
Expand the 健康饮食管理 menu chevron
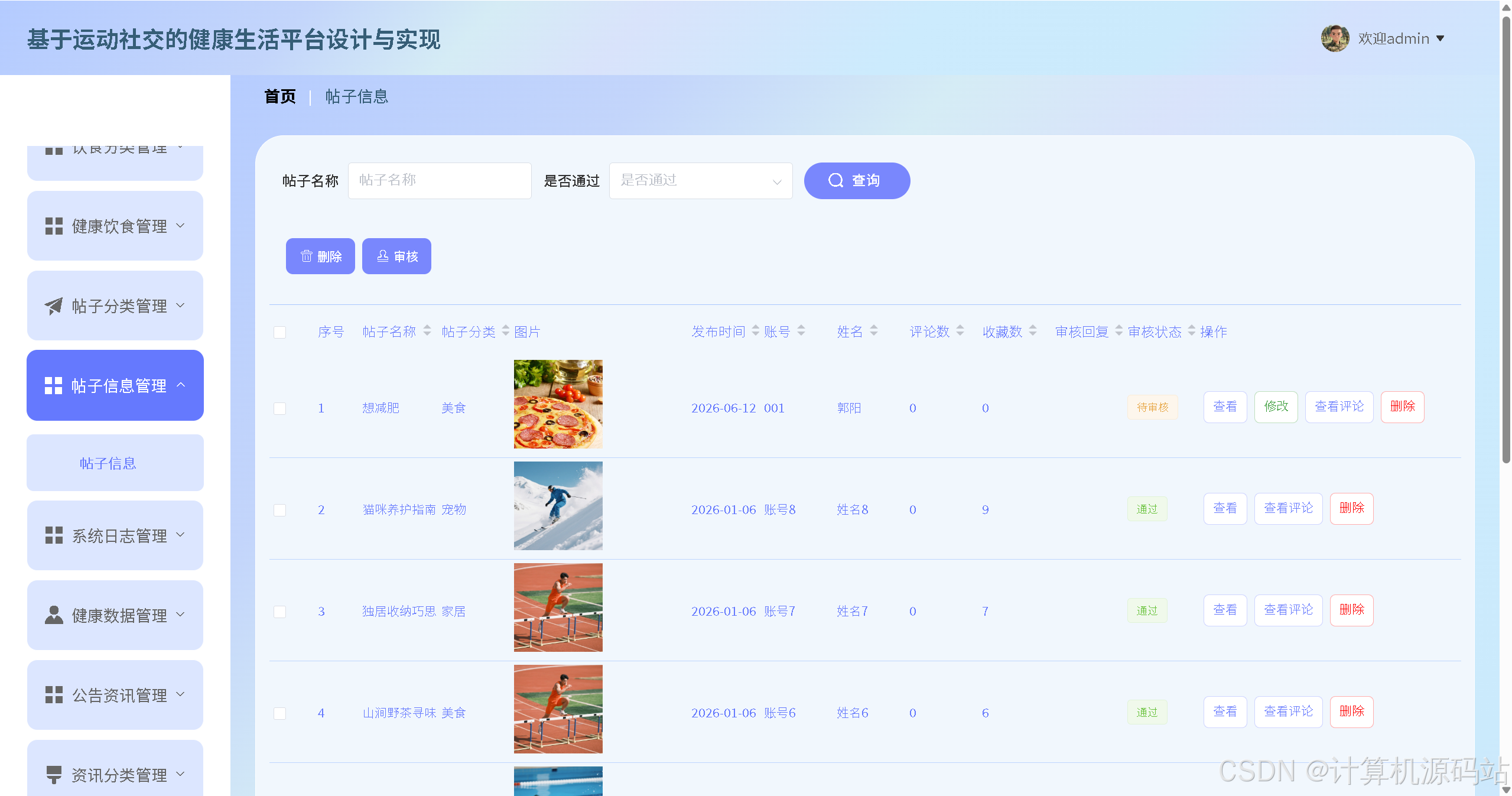[181, 226]
